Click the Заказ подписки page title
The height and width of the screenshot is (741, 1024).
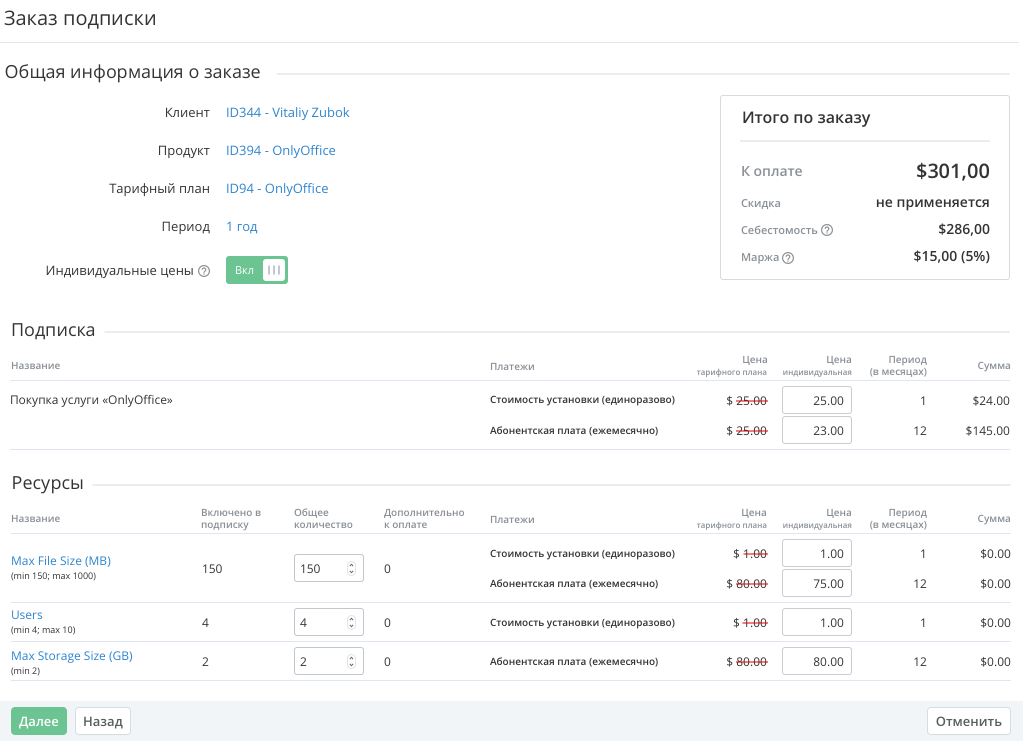80,18
